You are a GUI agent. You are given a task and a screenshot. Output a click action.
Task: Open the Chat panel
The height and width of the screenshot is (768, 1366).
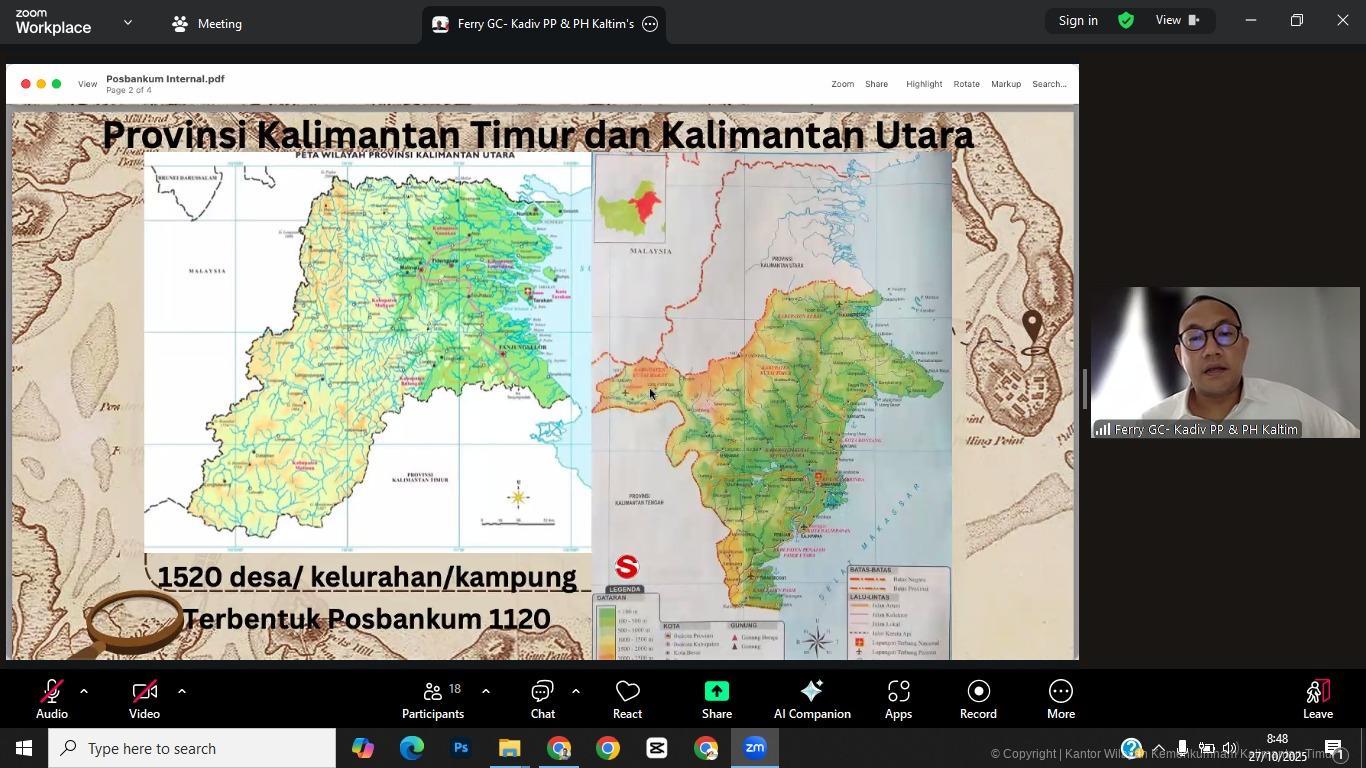click(x=542, y=700)
